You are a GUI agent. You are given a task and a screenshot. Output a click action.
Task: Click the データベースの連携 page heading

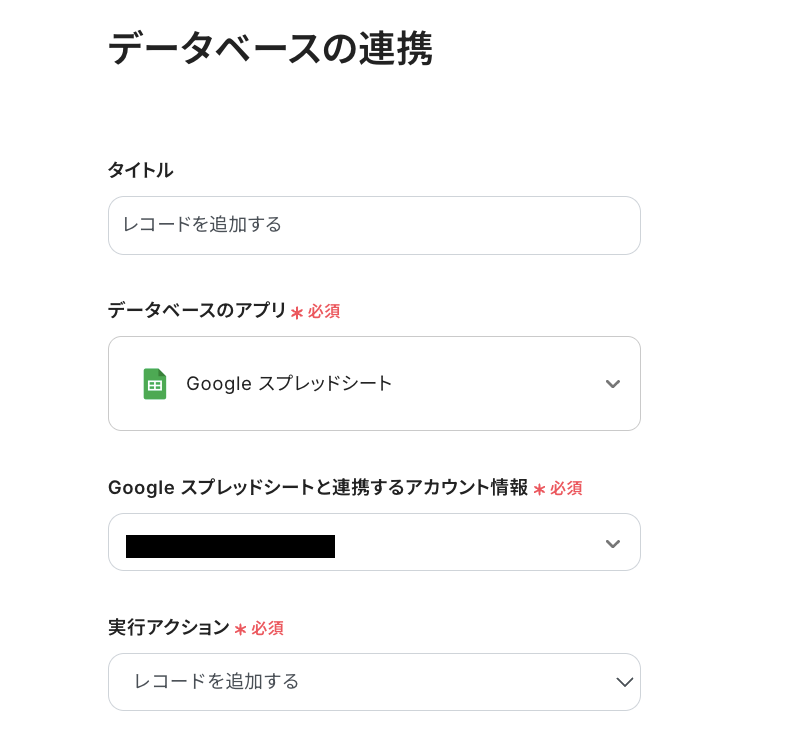270,48
